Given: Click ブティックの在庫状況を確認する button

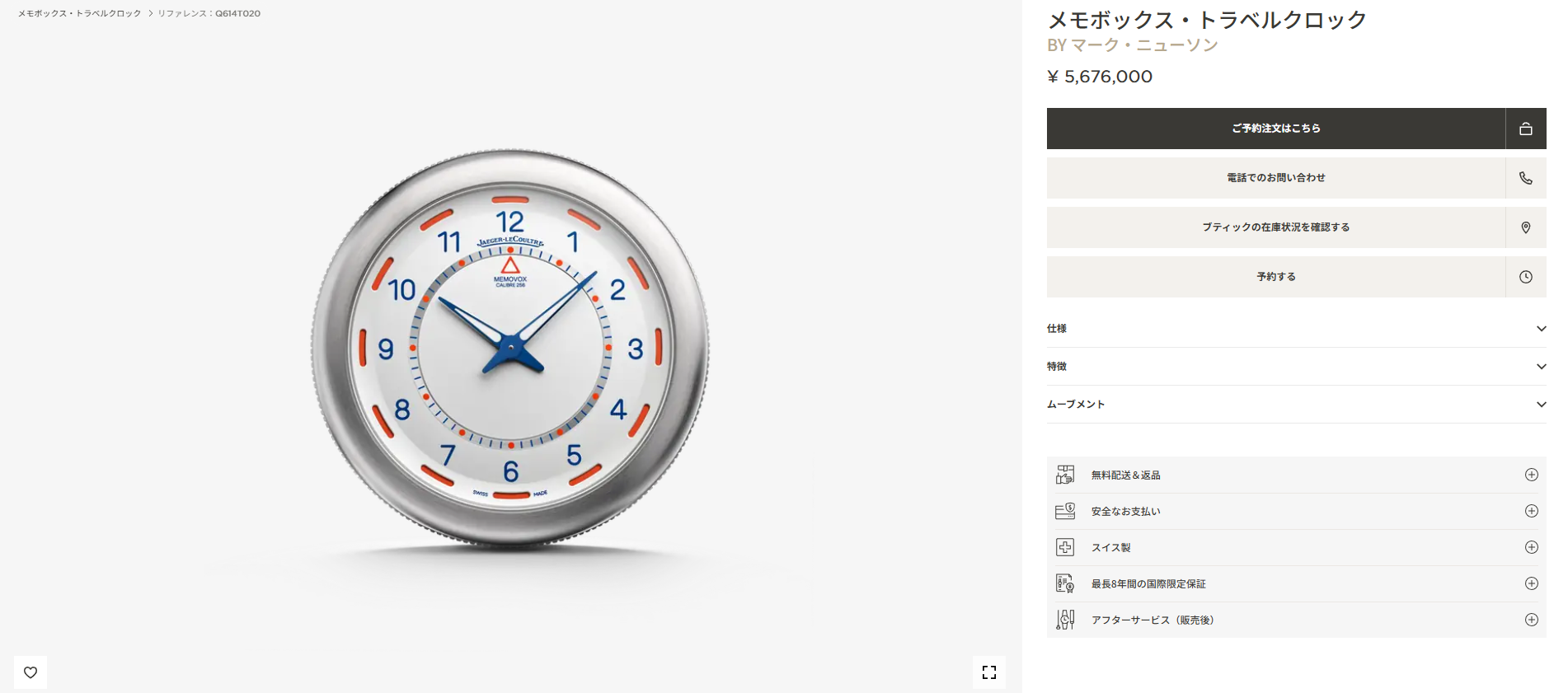Looking at the screenshot, I should point(1276,227).
